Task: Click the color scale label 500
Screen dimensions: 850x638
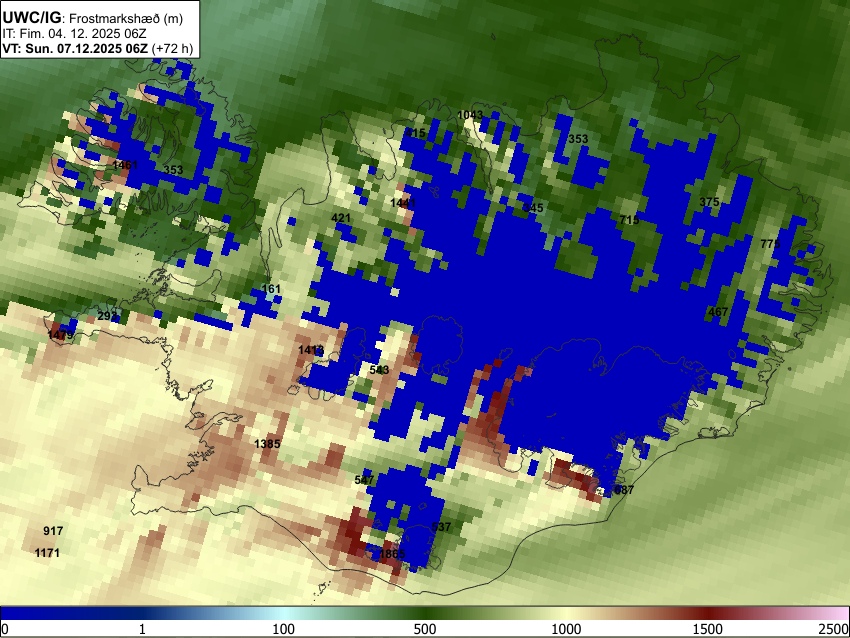Action: tap(424, 629)
